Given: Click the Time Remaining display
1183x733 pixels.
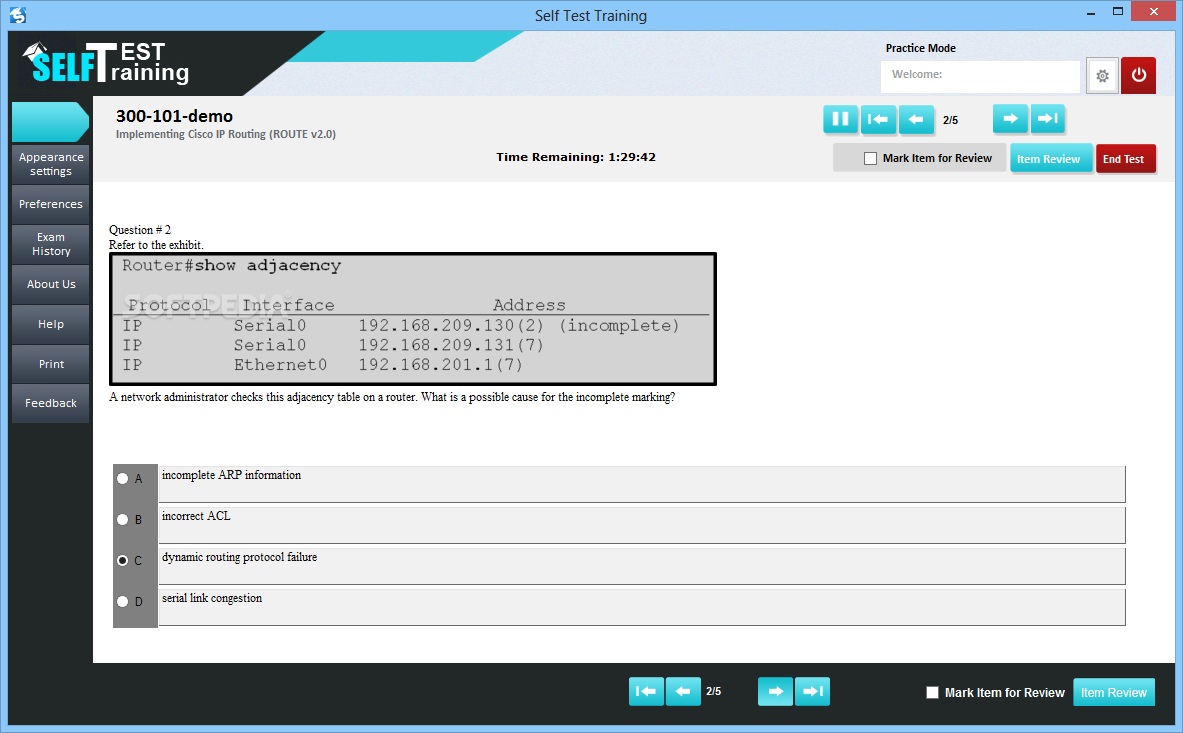Looking at the screenshot, I should [576, 157].
